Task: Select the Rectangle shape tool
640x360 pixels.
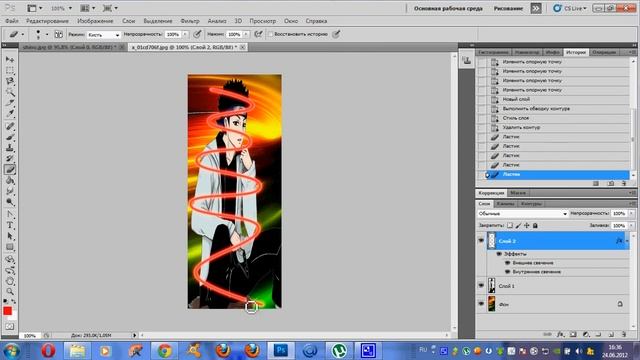Action: (10, 247)
